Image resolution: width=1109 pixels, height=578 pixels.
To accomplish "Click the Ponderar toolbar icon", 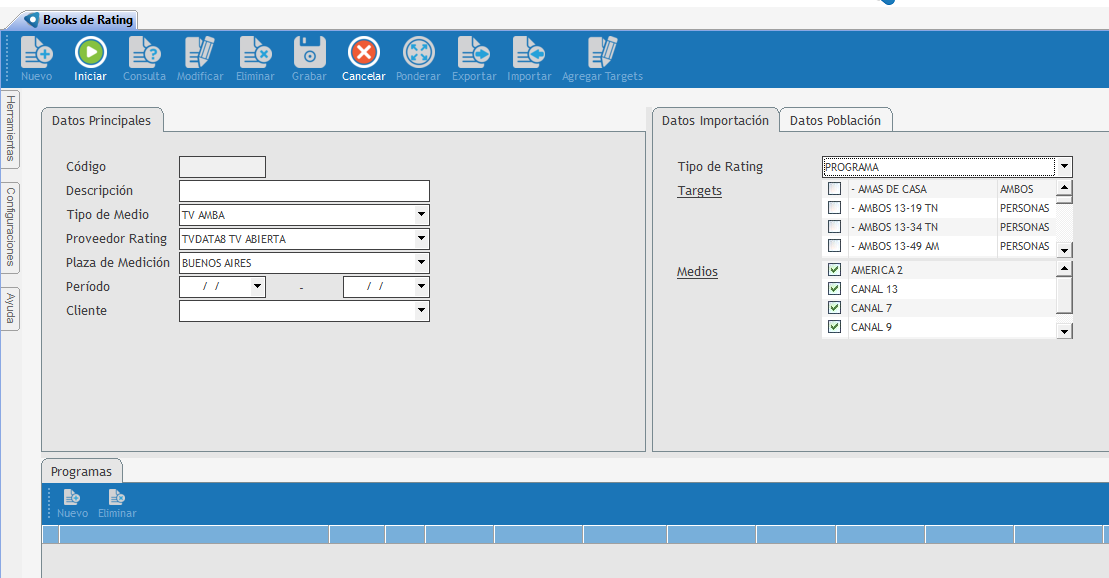I will [418, 53].
